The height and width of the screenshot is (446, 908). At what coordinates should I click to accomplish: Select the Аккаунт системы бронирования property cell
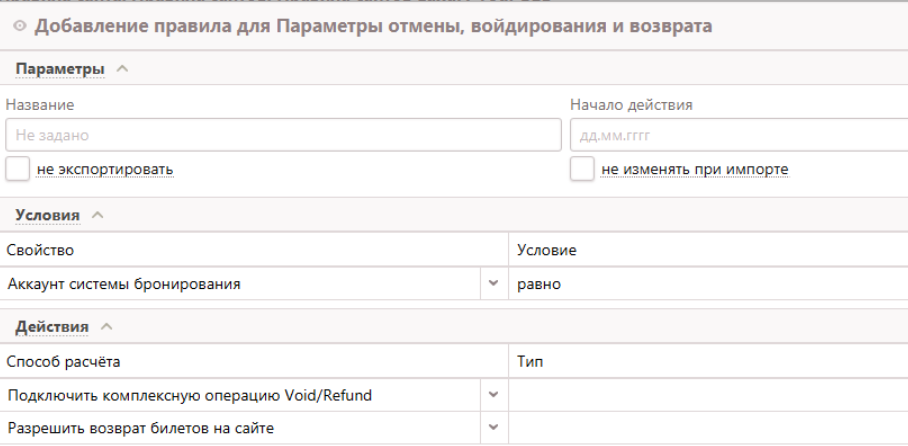(x=240, y=284)
